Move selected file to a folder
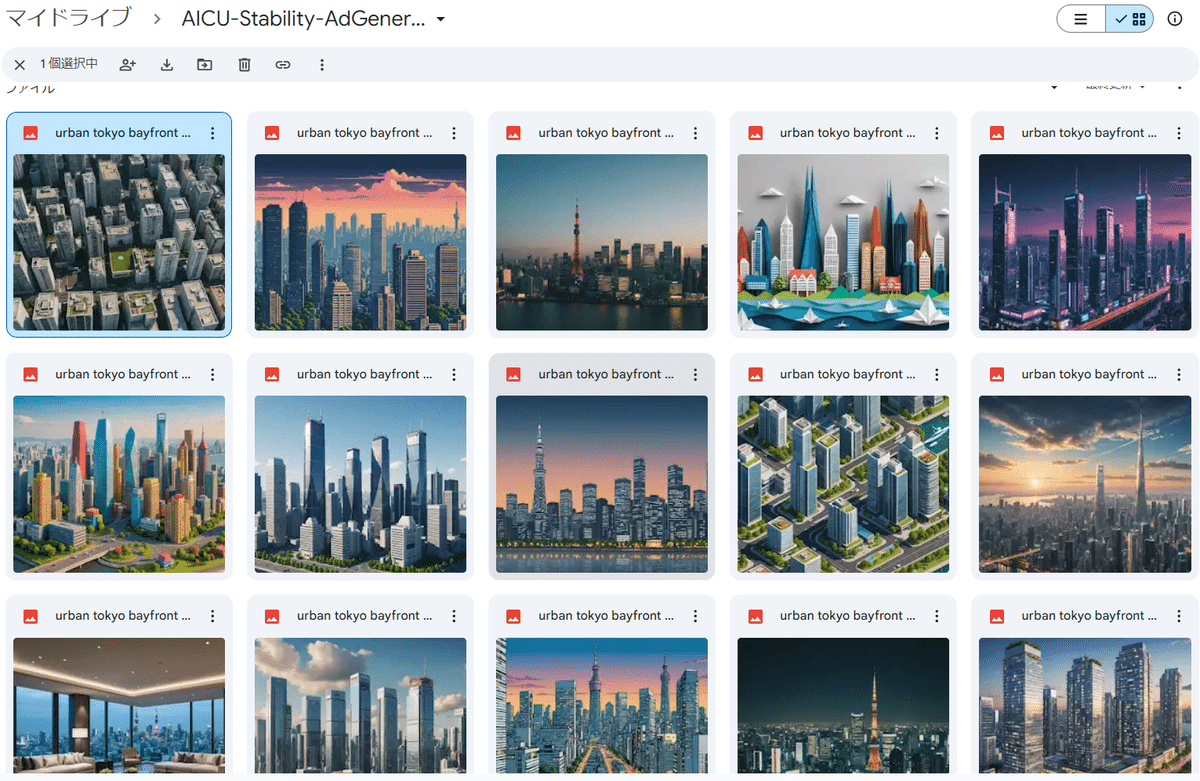The width and height of the screenshot is (1200, 781). point(205,65)
